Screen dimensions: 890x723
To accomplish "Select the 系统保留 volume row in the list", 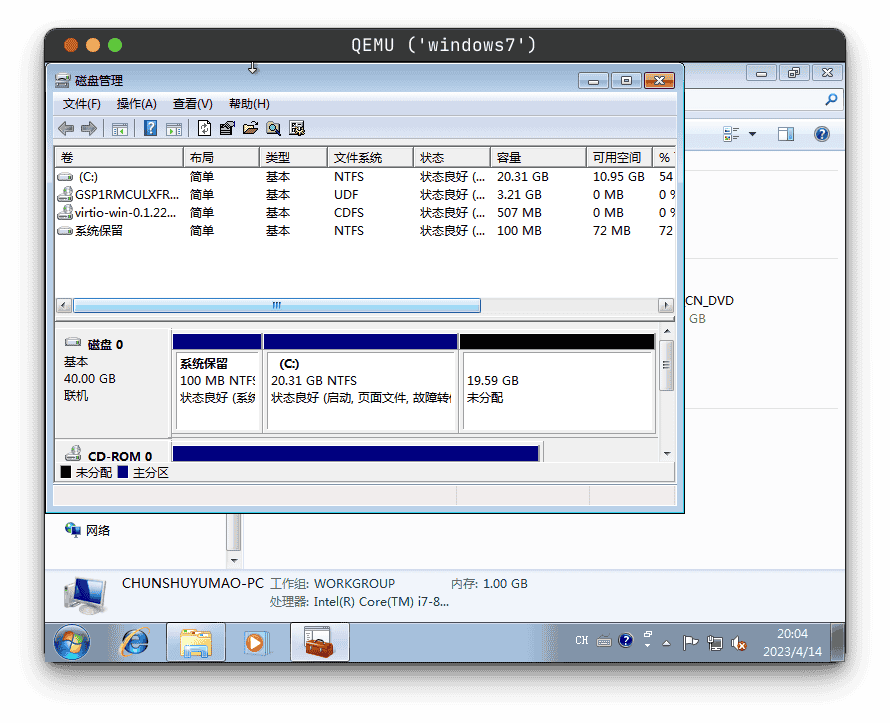I will pyautogui.click(x=364, y=231).
